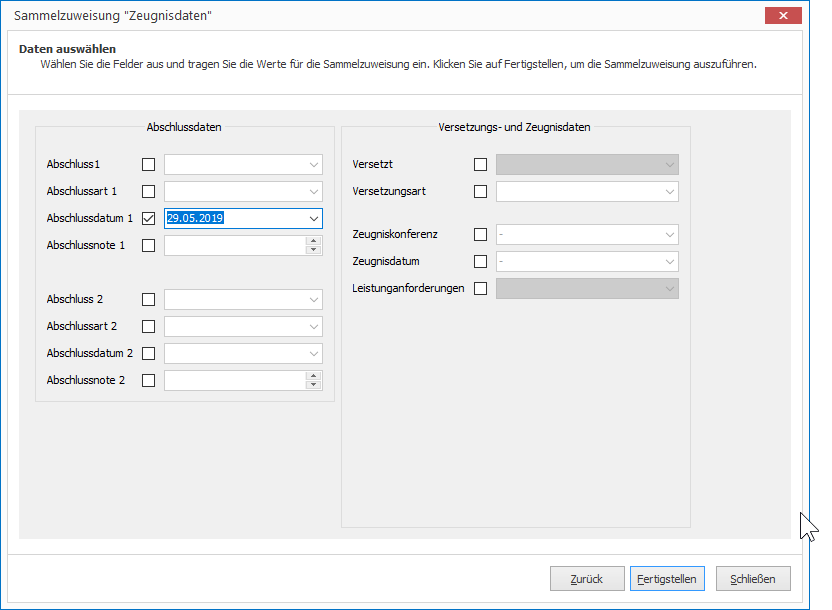832x610 pixels.
Task: Expand the Abschlussart 1 dropdown
Action: [x=314, y=191]
